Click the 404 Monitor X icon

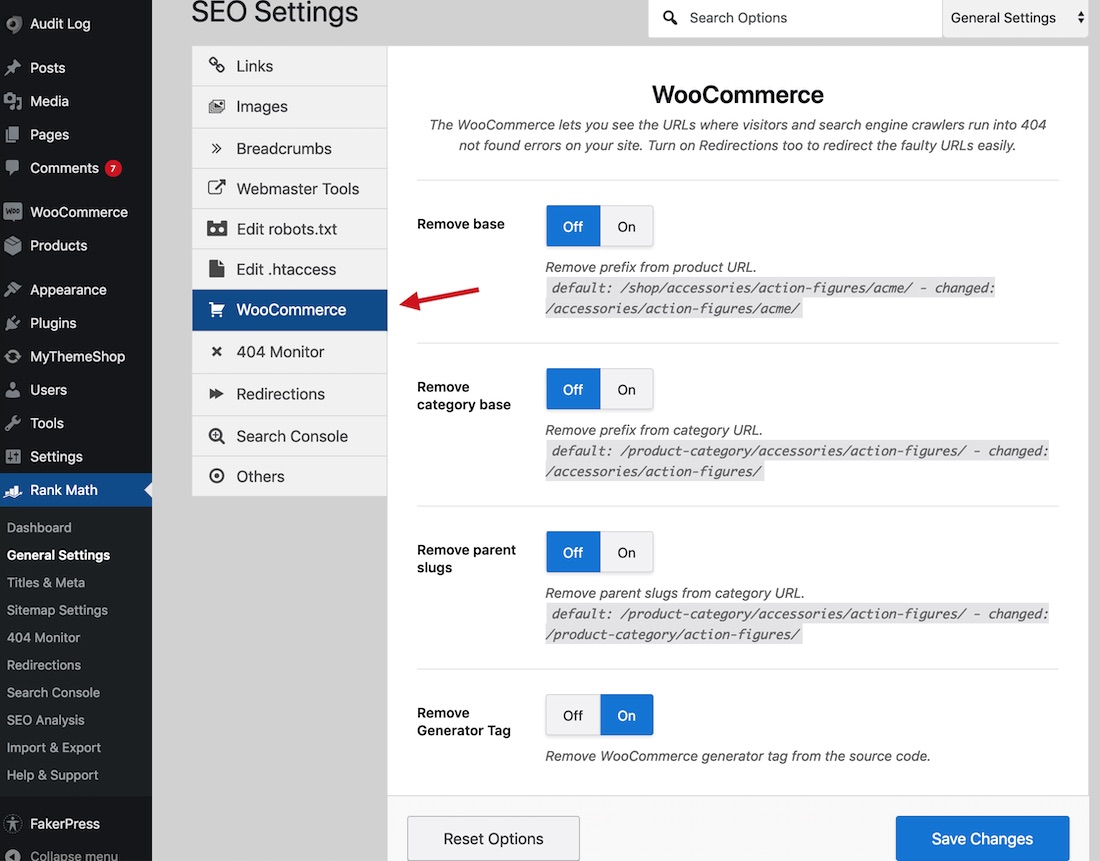(x=216, y=352)
